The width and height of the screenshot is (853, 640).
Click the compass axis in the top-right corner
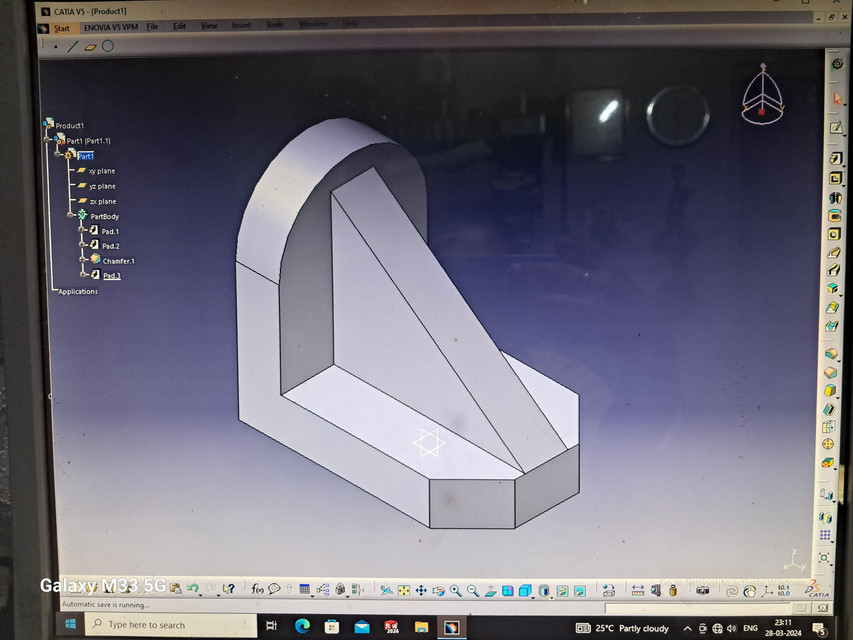coord(764,95)
